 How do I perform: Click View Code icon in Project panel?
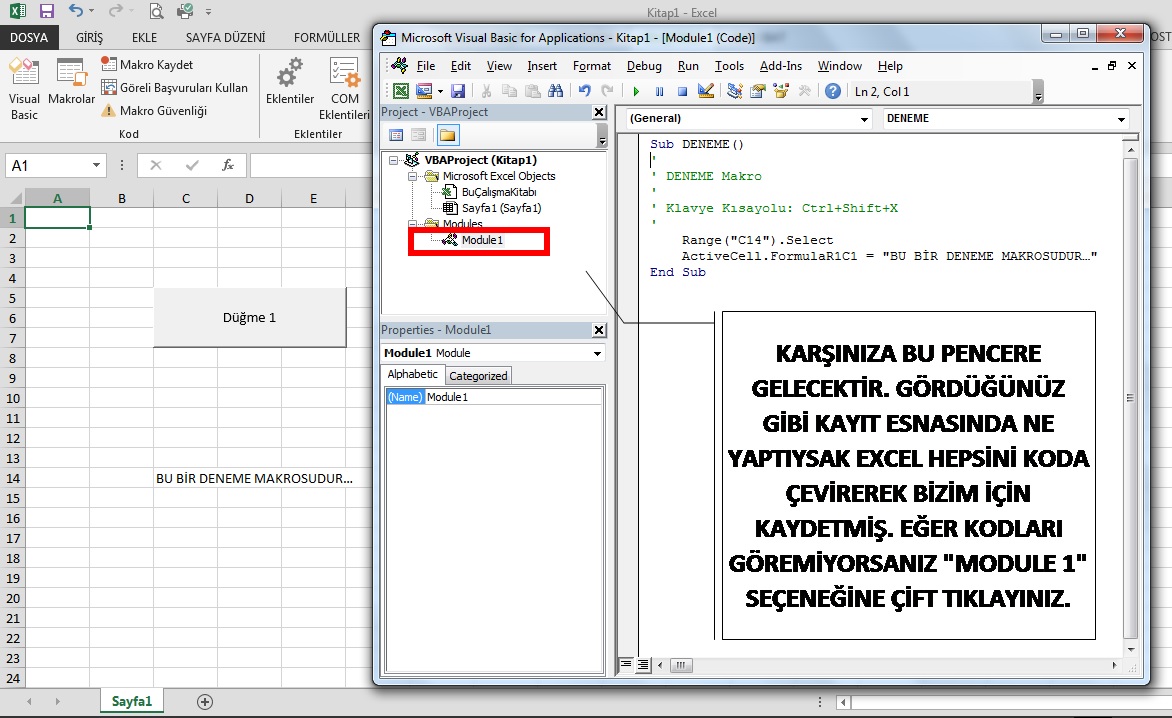click(x=396, y=135)
